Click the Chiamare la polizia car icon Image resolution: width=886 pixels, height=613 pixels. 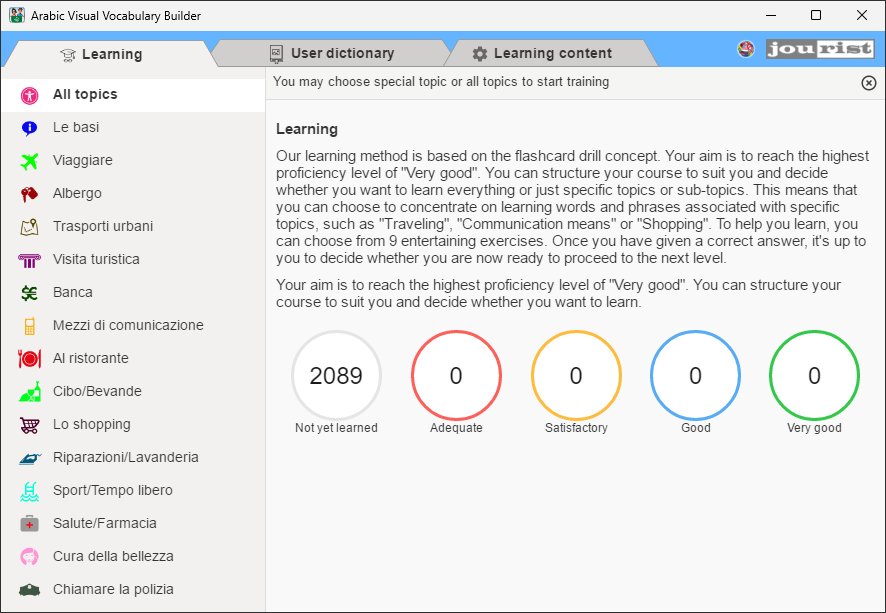[29, 590]
